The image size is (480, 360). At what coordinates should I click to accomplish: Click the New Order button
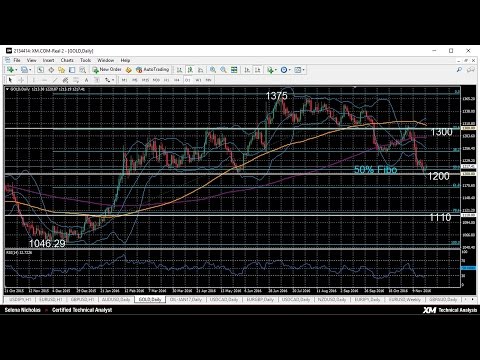click(x=107, y=69)
